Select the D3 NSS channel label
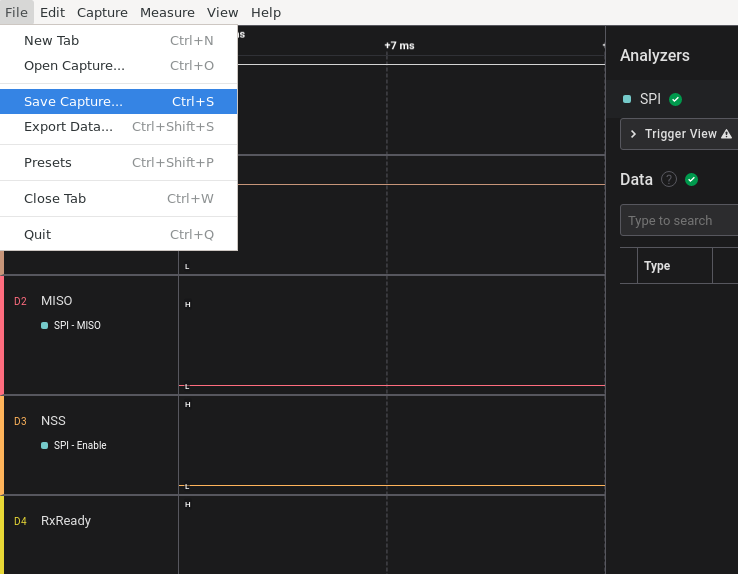 [x=53, y=420]
